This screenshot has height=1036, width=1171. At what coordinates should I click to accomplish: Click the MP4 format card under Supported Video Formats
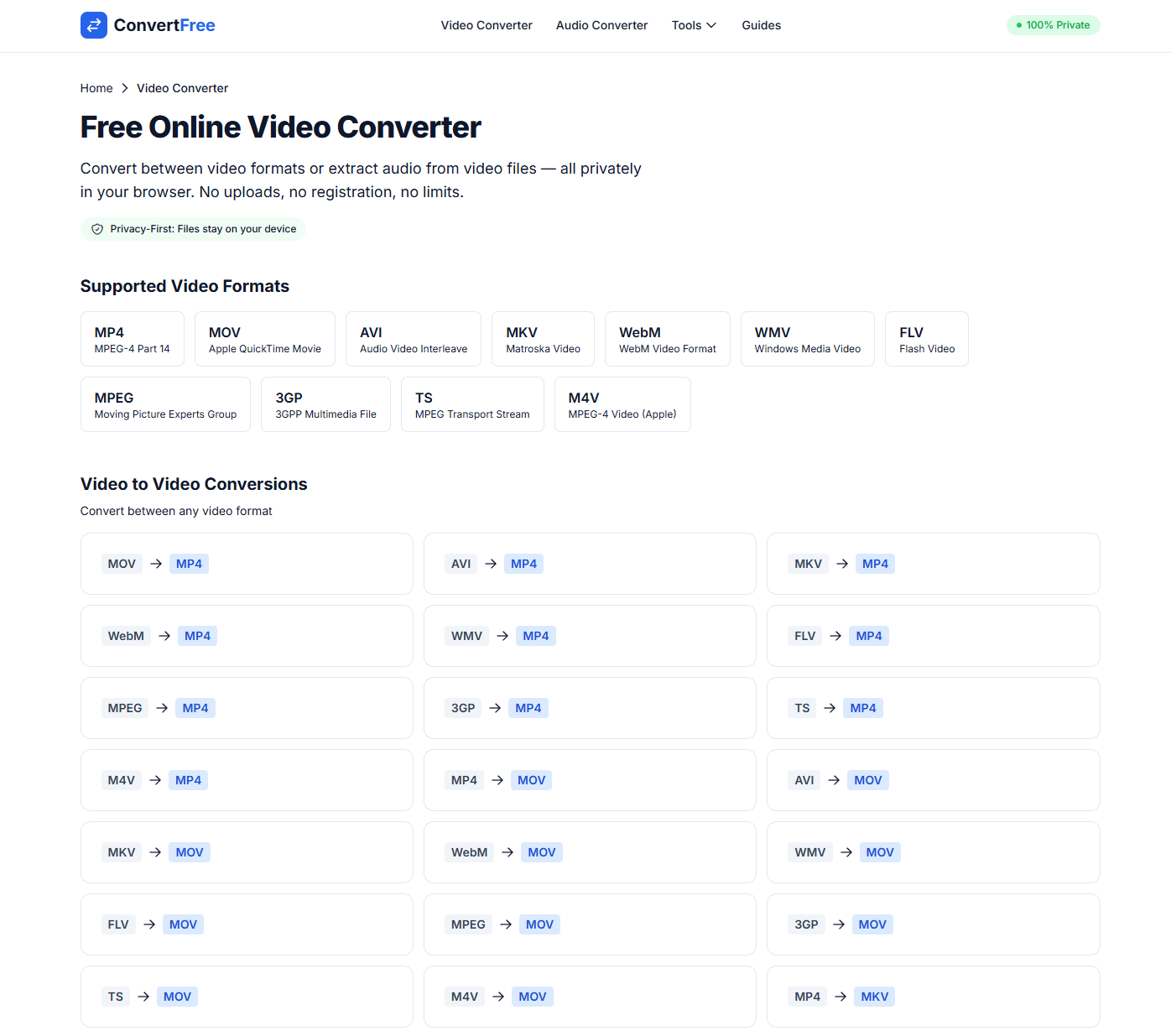coord(132,338)
